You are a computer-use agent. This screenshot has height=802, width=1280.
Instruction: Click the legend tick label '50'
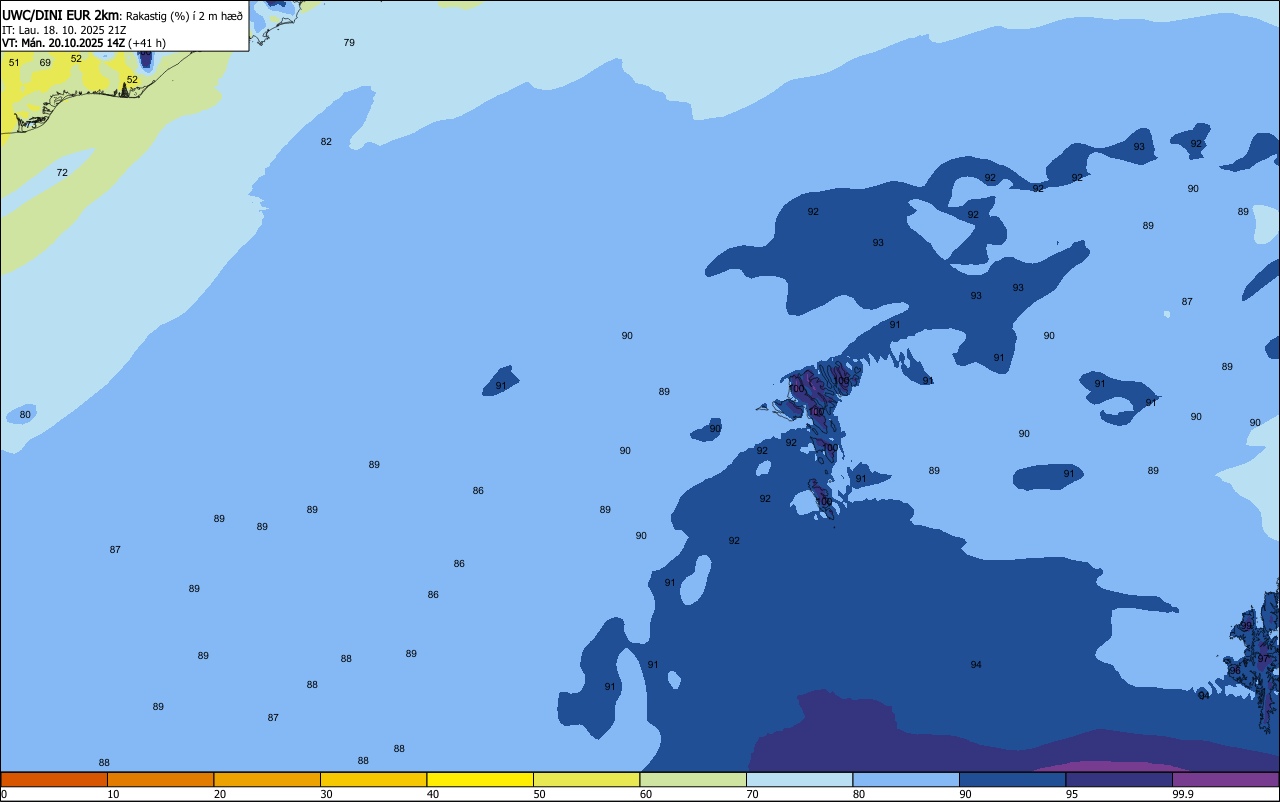coord(539,794)
